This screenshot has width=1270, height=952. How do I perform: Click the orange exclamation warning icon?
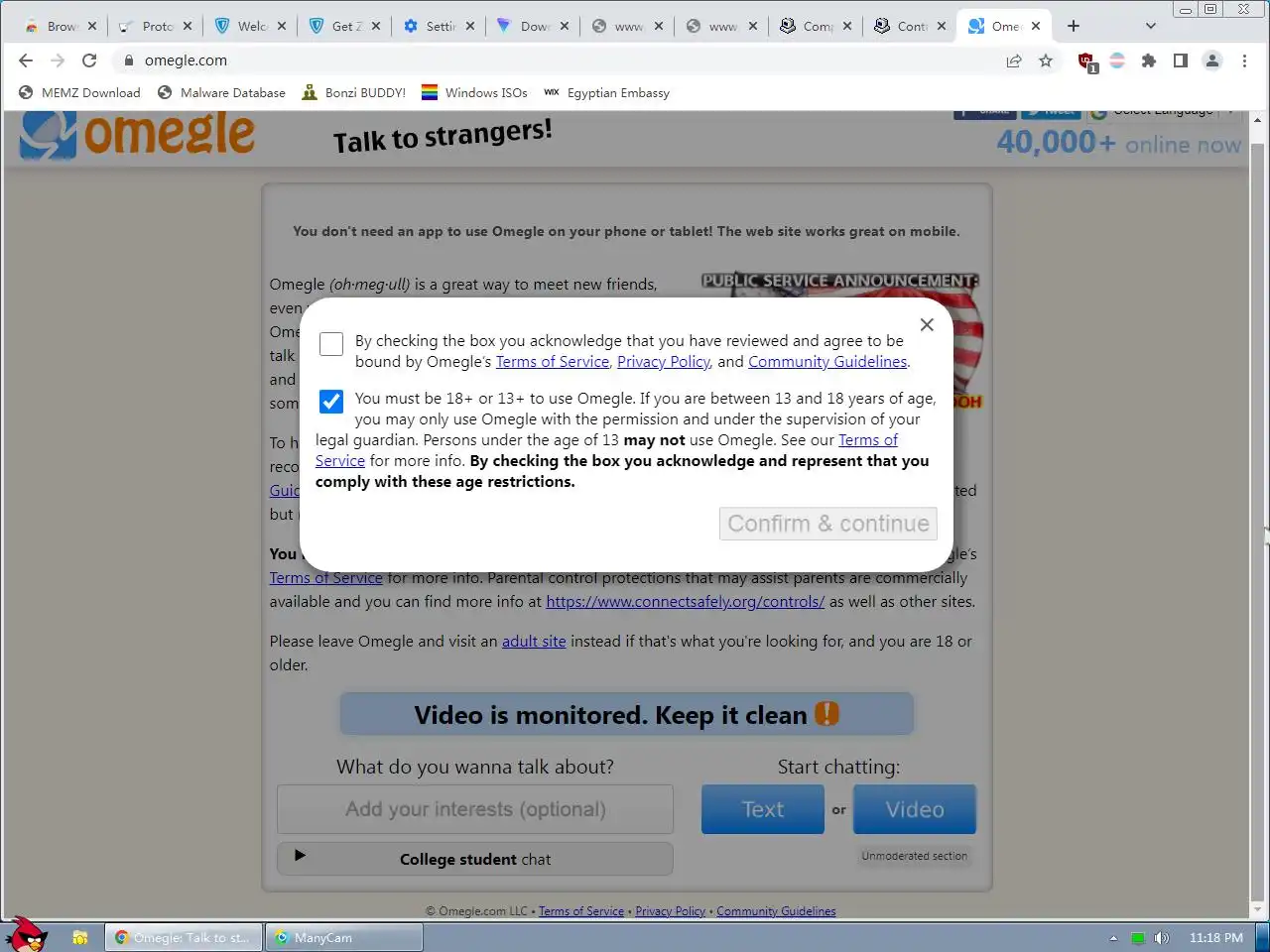[826, 713]
